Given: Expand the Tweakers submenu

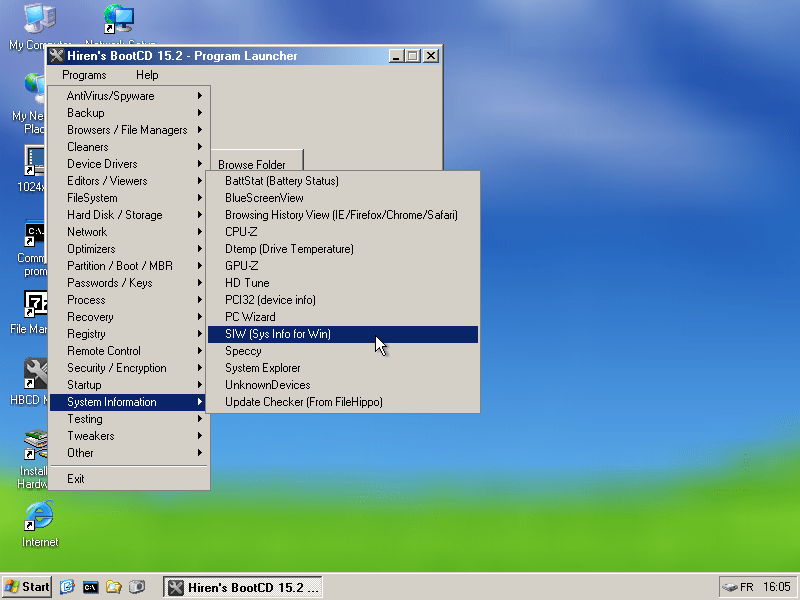Looking at the screenshot, I should point(129,436).
